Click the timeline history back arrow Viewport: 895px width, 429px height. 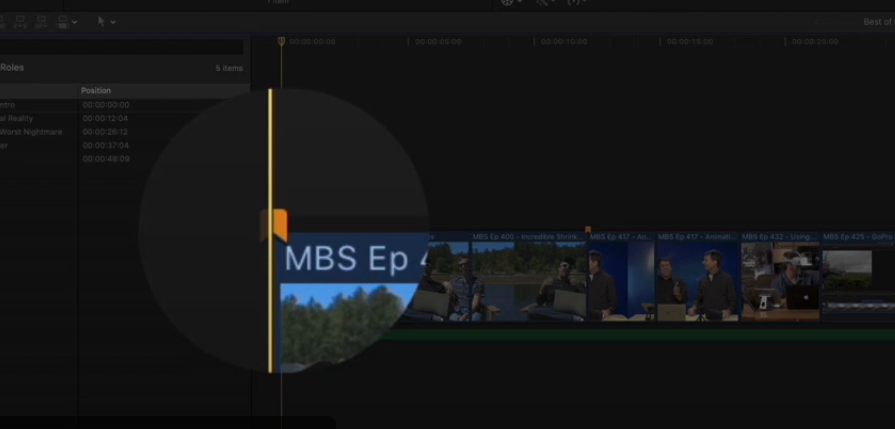817,22
